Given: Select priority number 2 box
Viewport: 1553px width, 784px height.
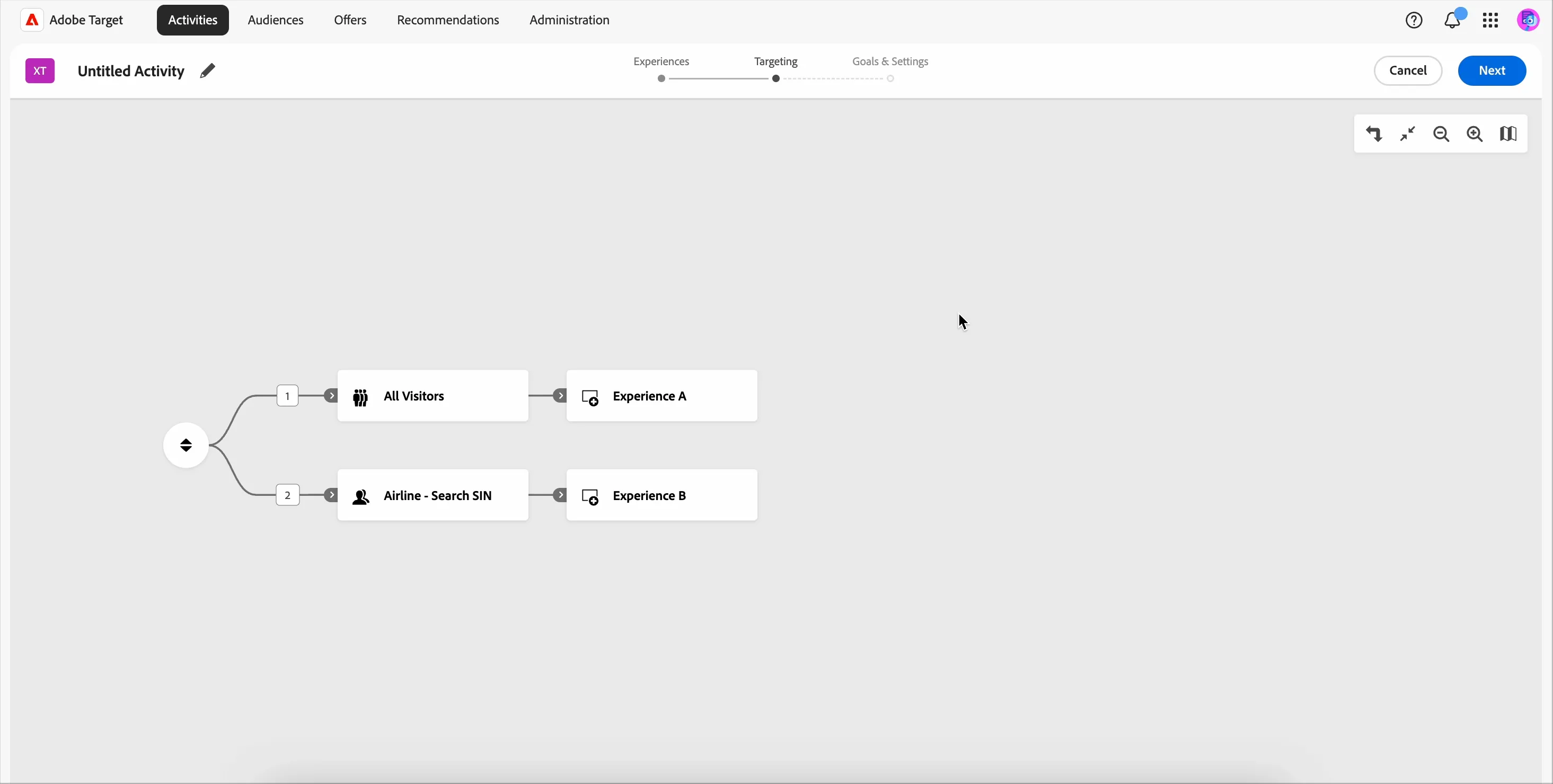Looking at the screenshot, I should tap(288, 495).
